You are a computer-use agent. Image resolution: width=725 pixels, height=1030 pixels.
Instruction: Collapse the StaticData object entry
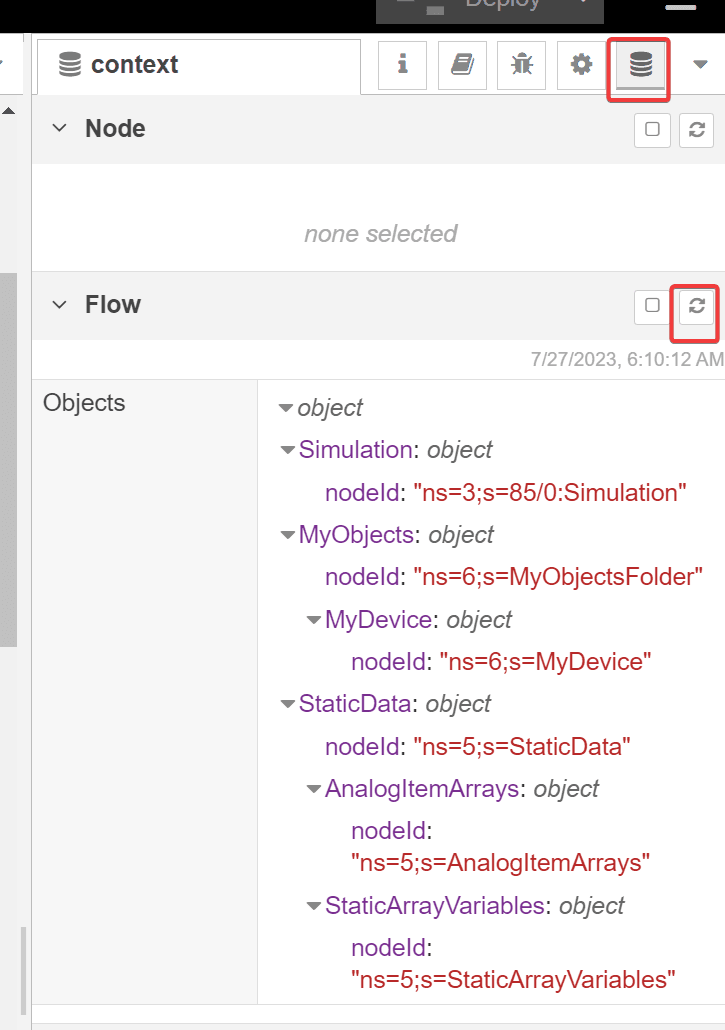click(x=287, y=703)
